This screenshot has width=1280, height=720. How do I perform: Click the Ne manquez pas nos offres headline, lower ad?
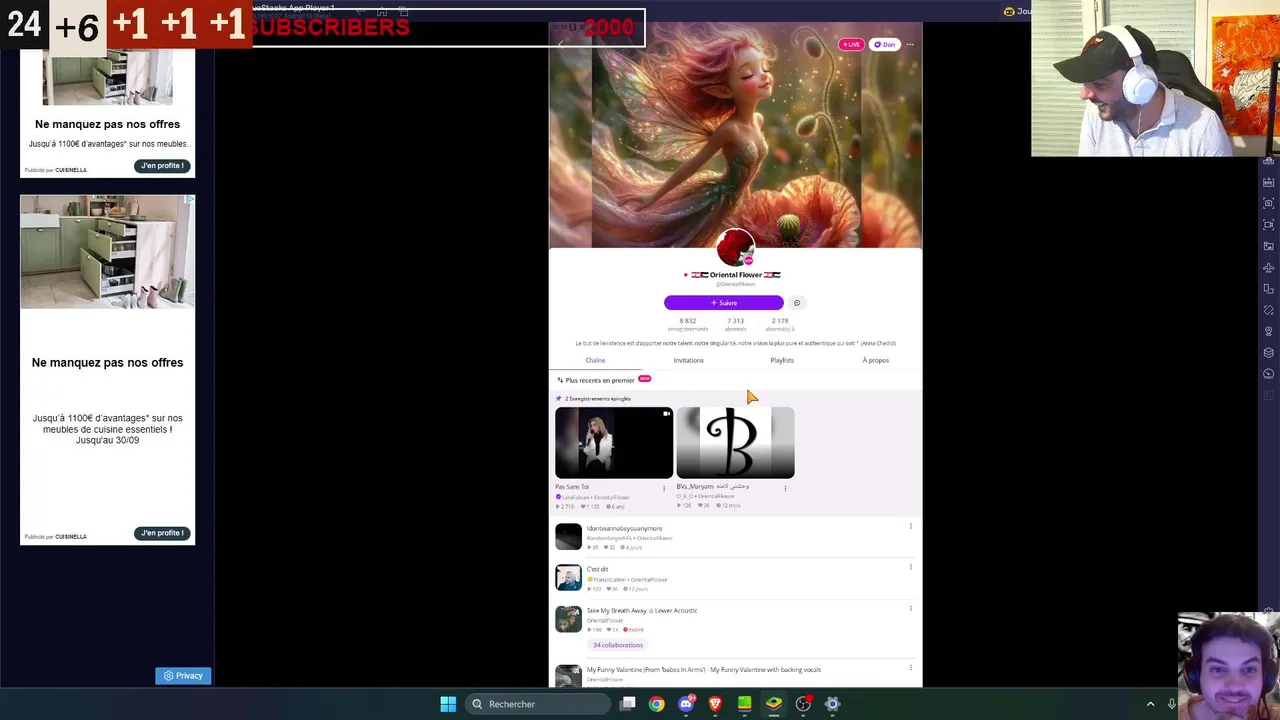[107, 363]
